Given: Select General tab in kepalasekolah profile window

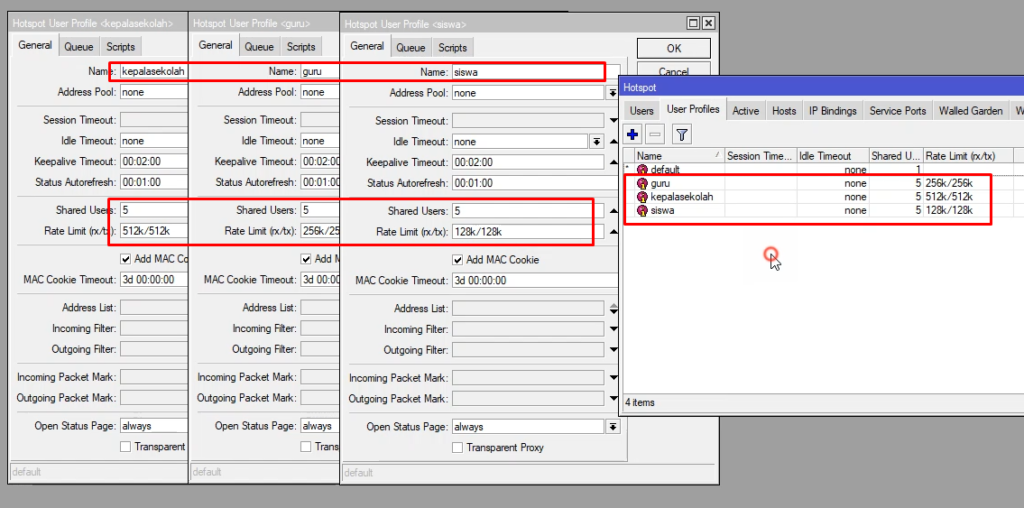Looking at the screenshot, I should click(x=35, y=46).
